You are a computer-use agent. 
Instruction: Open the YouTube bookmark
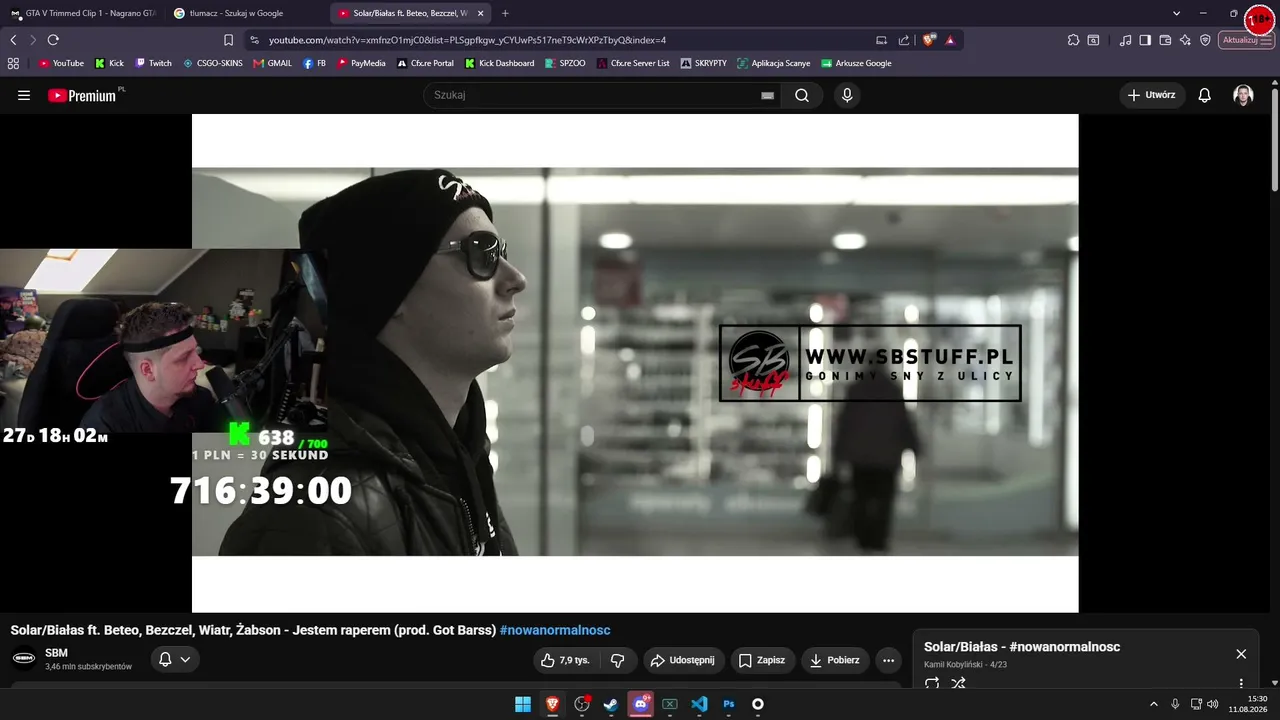click(61, 63)
